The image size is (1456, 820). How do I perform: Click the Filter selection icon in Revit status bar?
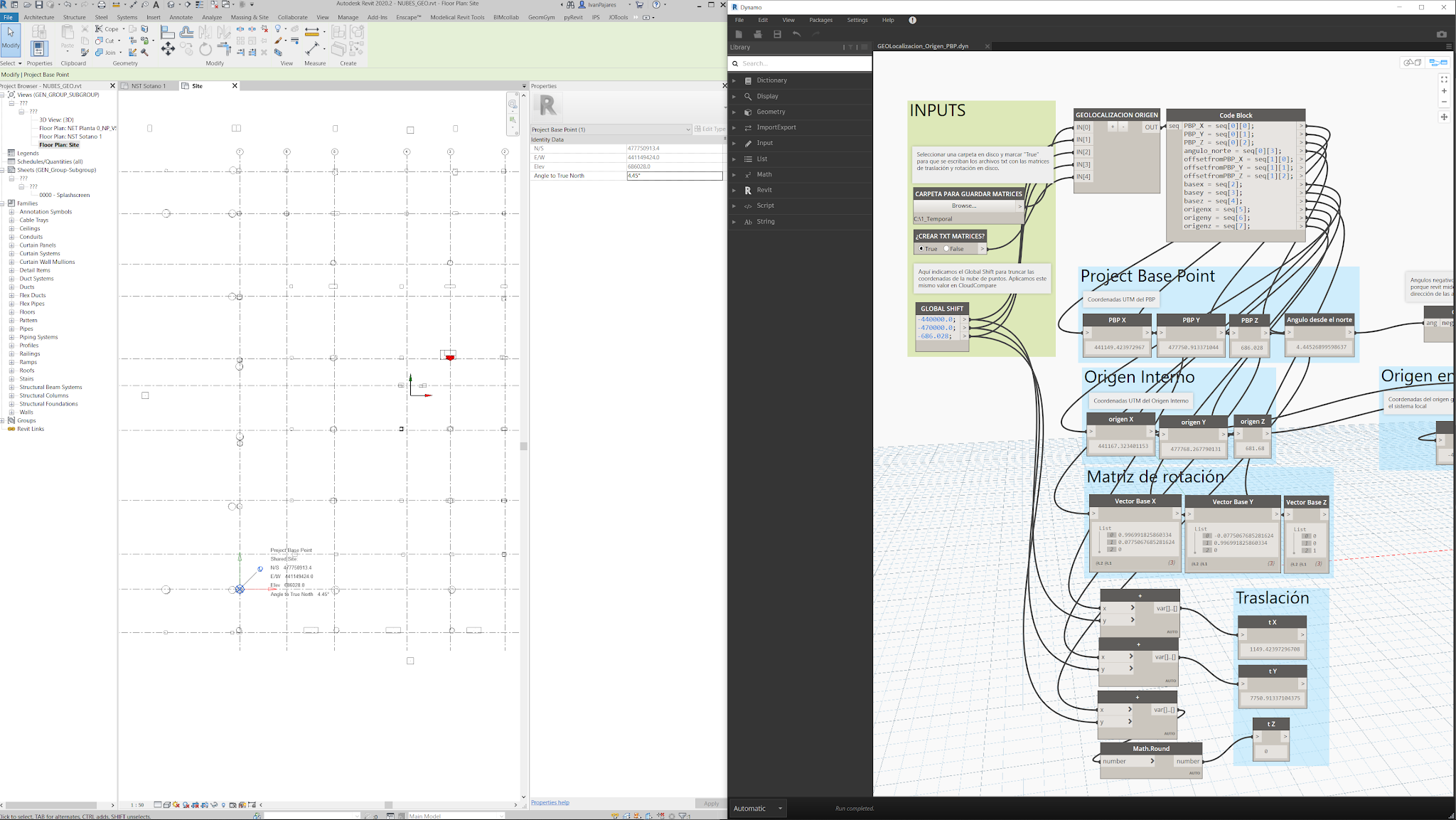pos(682,816)
